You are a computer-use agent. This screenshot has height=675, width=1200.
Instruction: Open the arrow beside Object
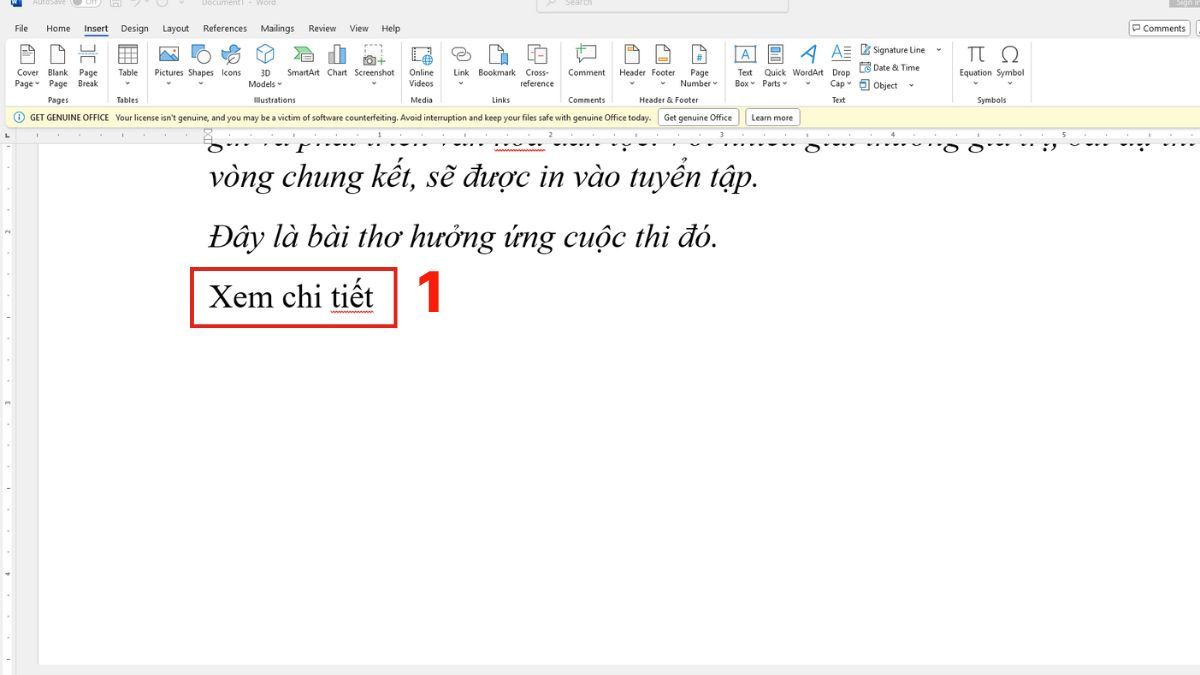click(912, 86)
